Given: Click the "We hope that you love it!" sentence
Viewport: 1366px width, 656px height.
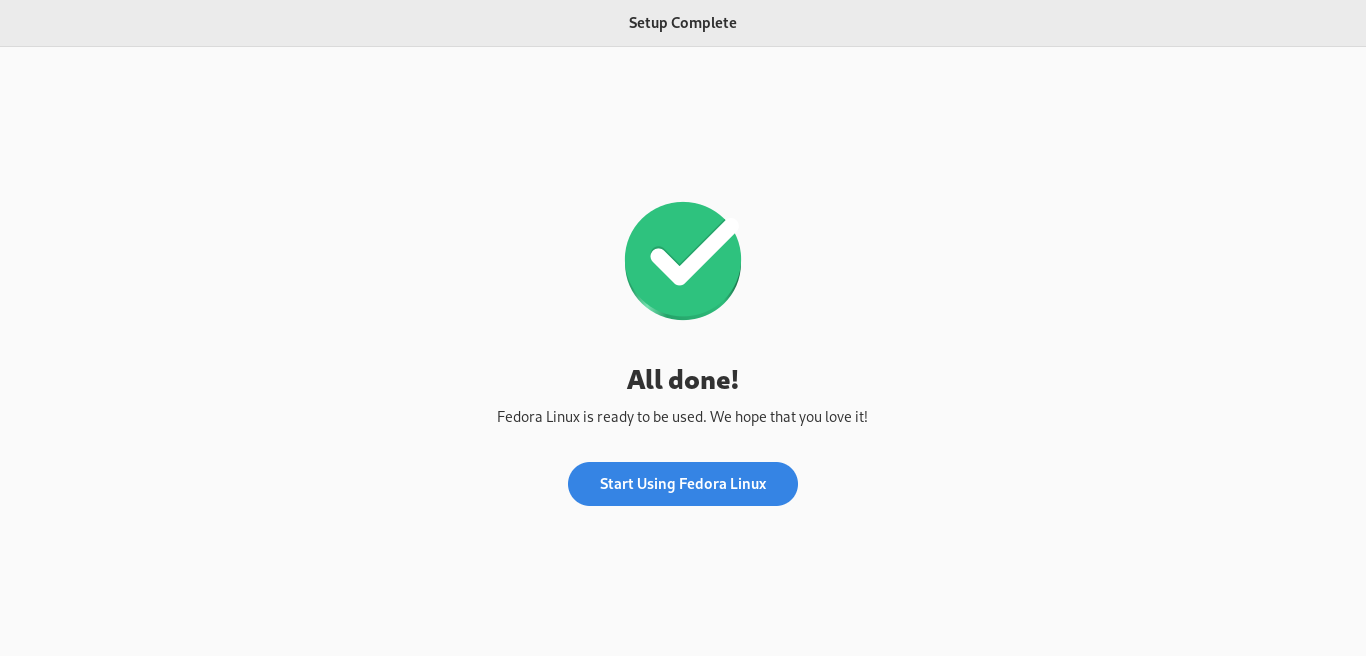Looking at the screenshot, I should point(789,417).
